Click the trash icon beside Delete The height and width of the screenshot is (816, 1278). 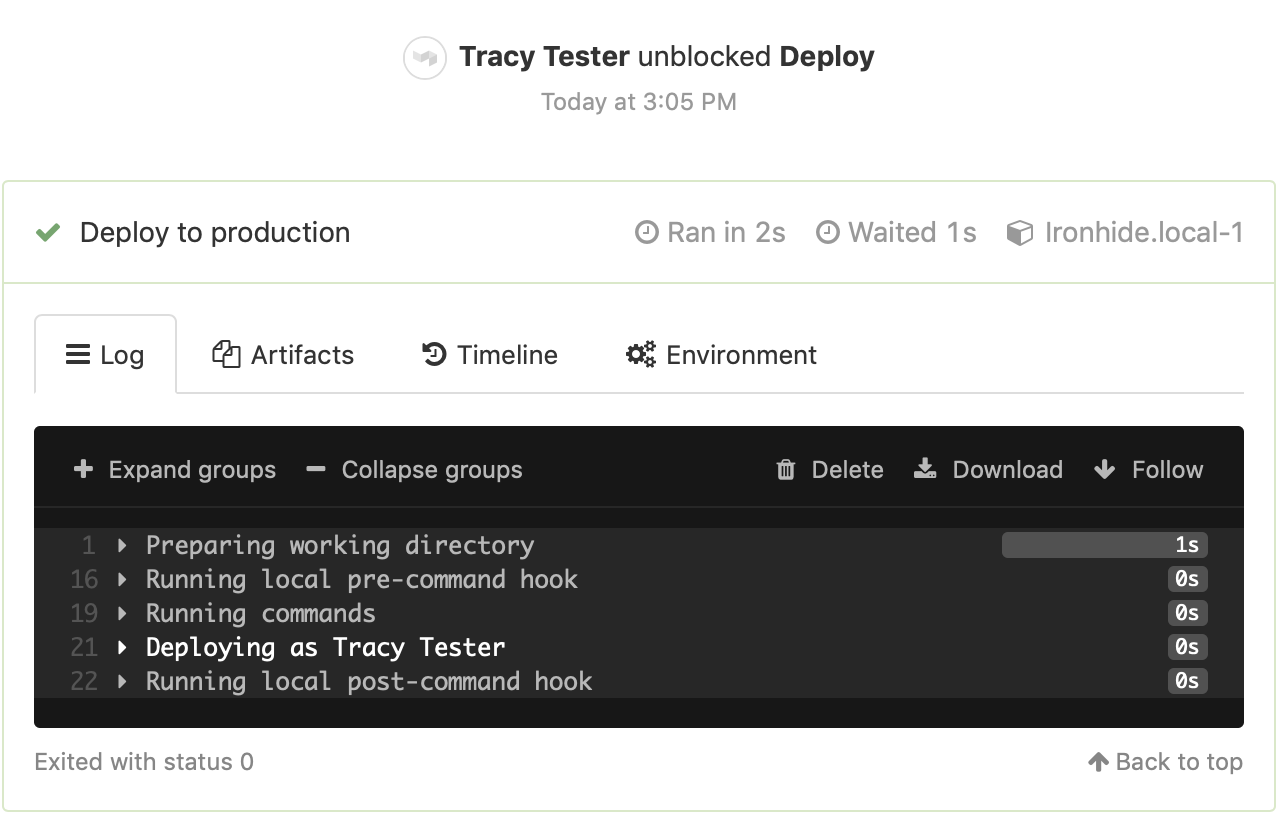[x=786, y=468]
